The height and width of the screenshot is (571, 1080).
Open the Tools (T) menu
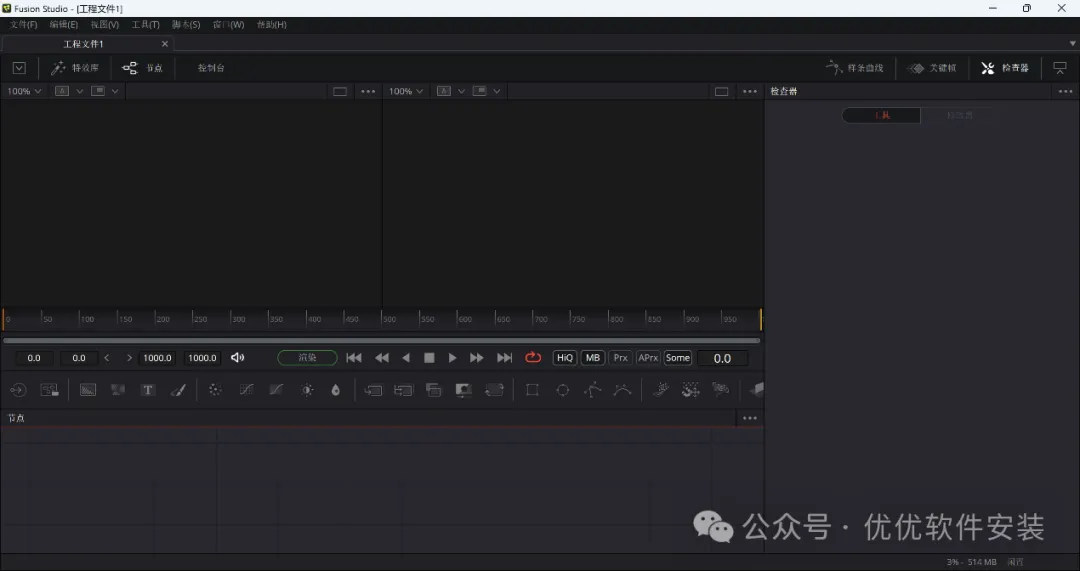click(145, 24)
